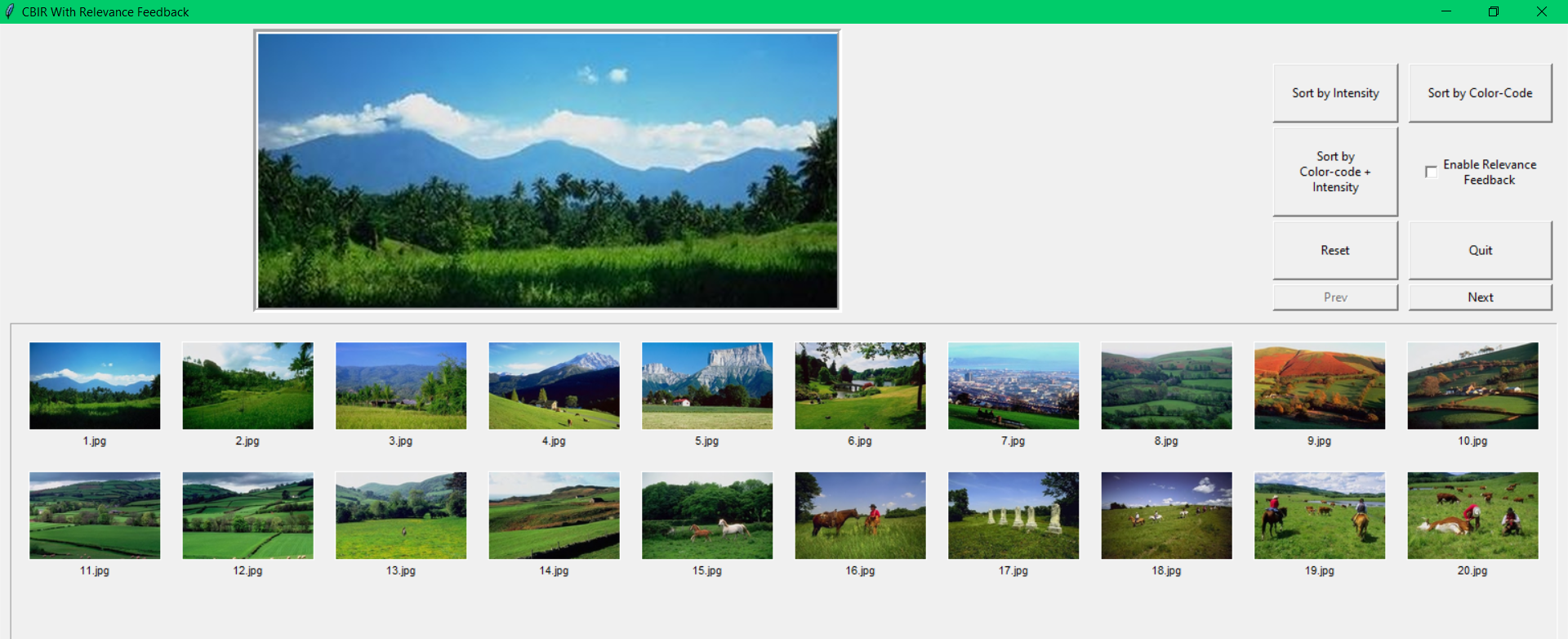Select the 7.jpg city view thumbnail
Image resolution: width=1568 pixels, height=639 pixels.
[1013, 386]
